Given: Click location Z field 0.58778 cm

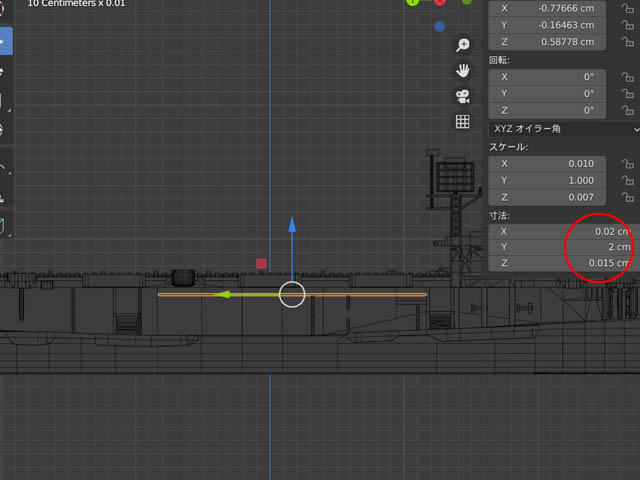Looking at the screenshot, I should tap(547, 42).
